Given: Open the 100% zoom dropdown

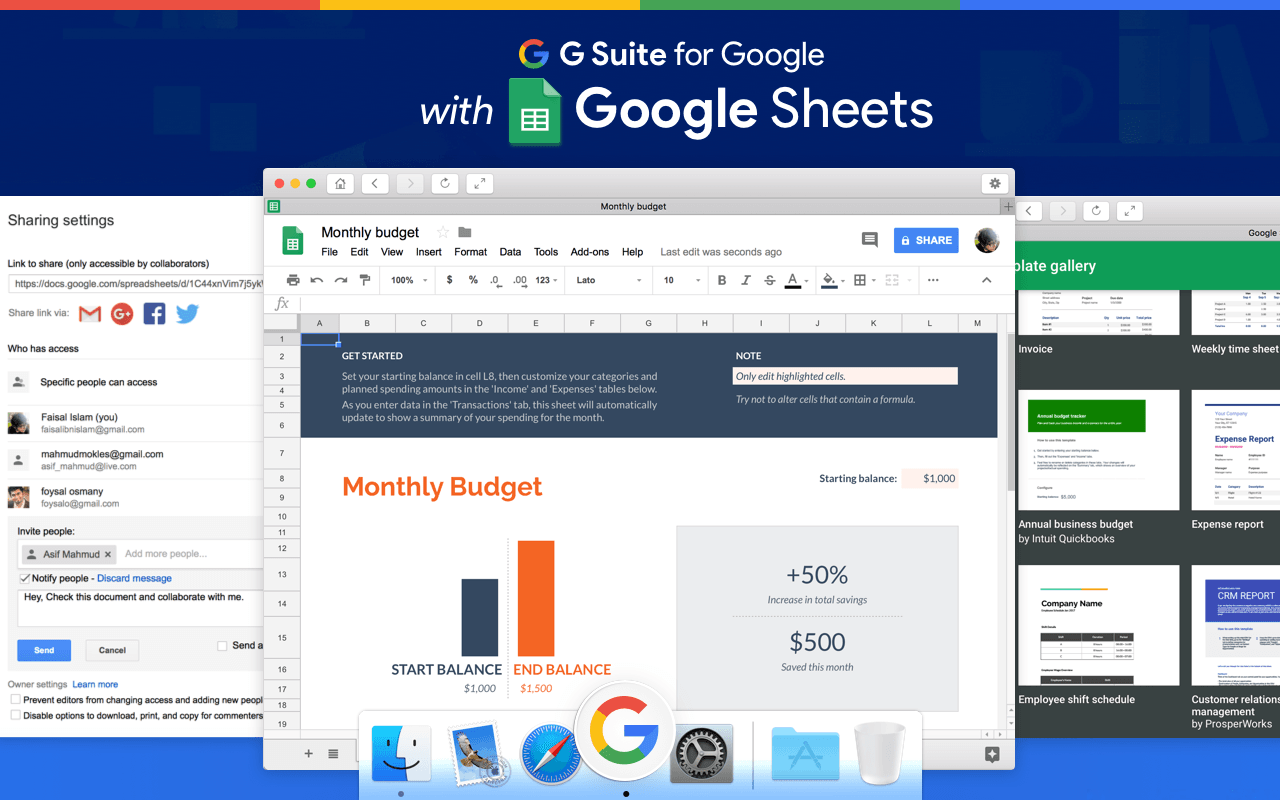Looking at the screenshot, I should [409, 280].
